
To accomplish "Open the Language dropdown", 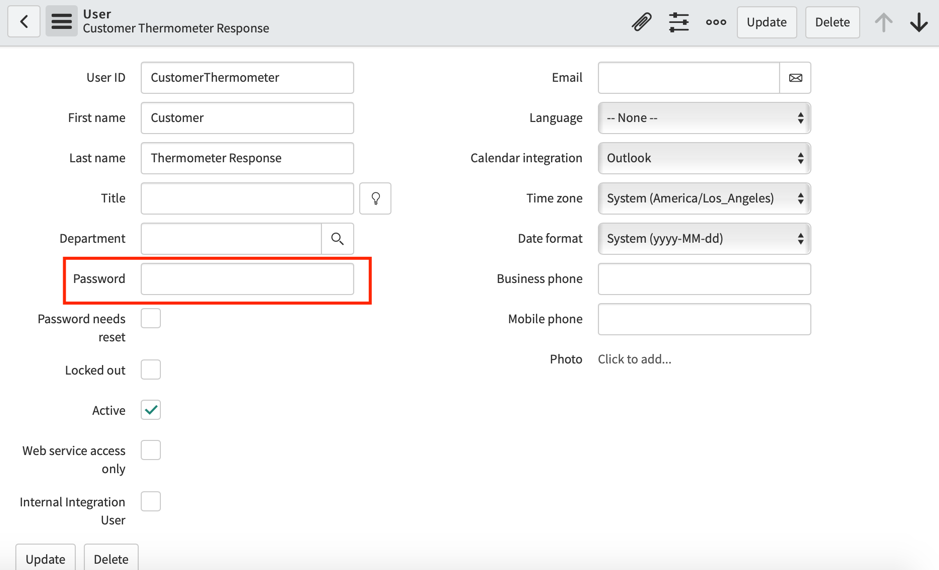I will [x=704, y=118].
